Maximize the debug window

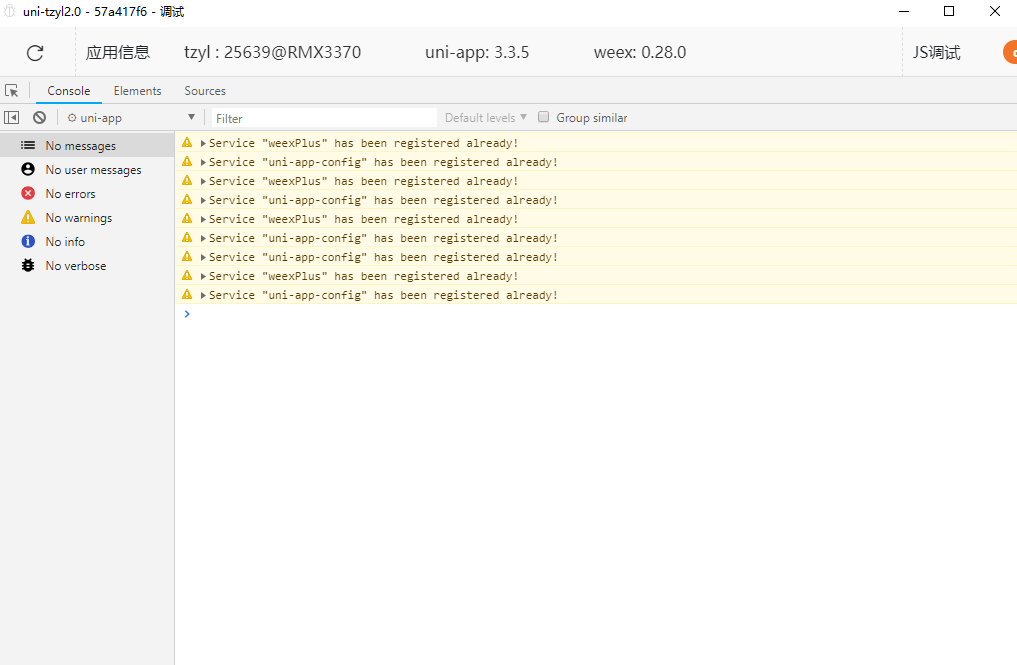pyautogui.click(x=949, y=12)
